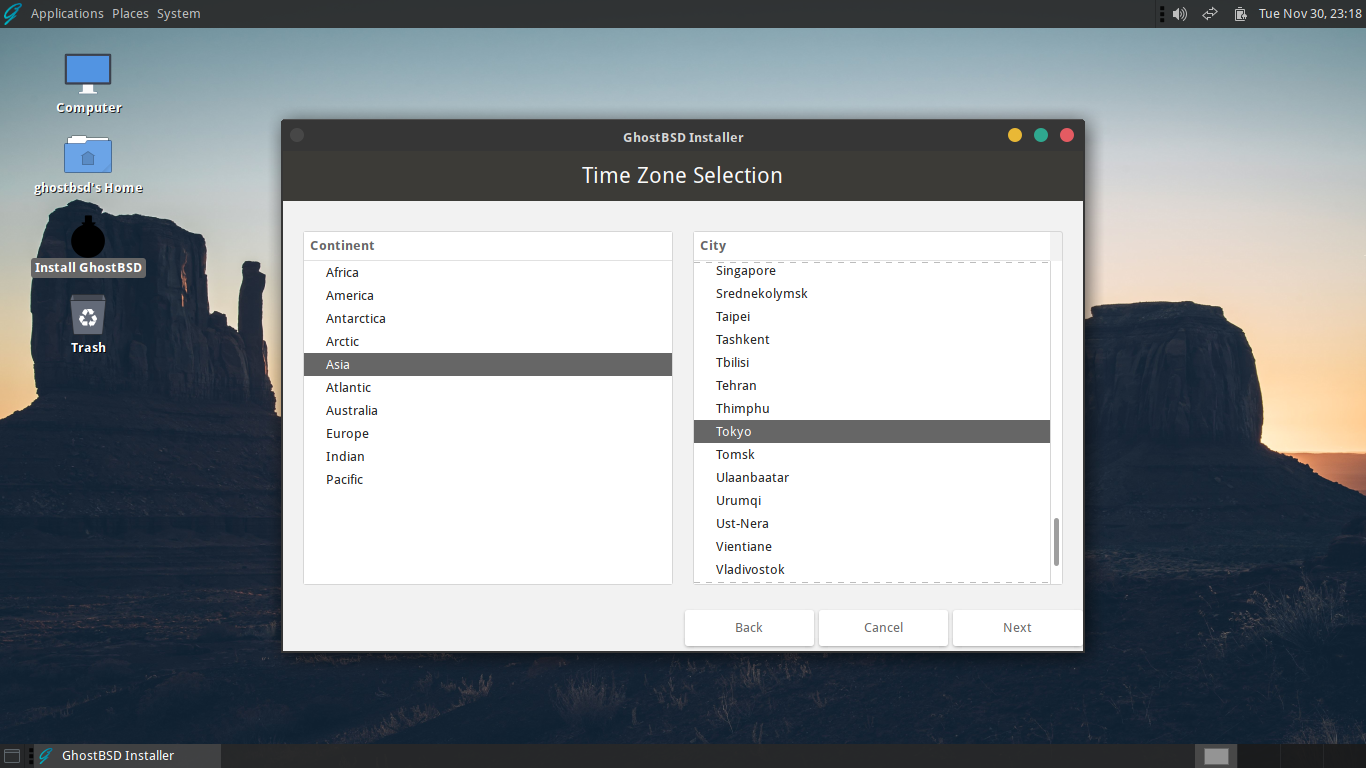Choose Srednekolymsk city

coord(872,294)
